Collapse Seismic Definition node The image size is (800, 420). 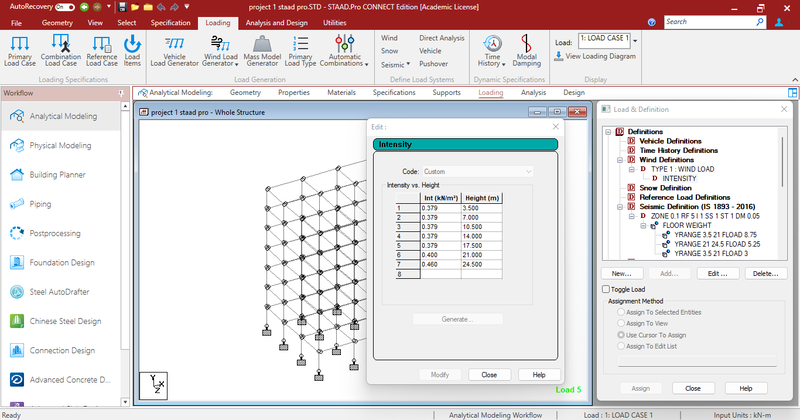[620, 207]
